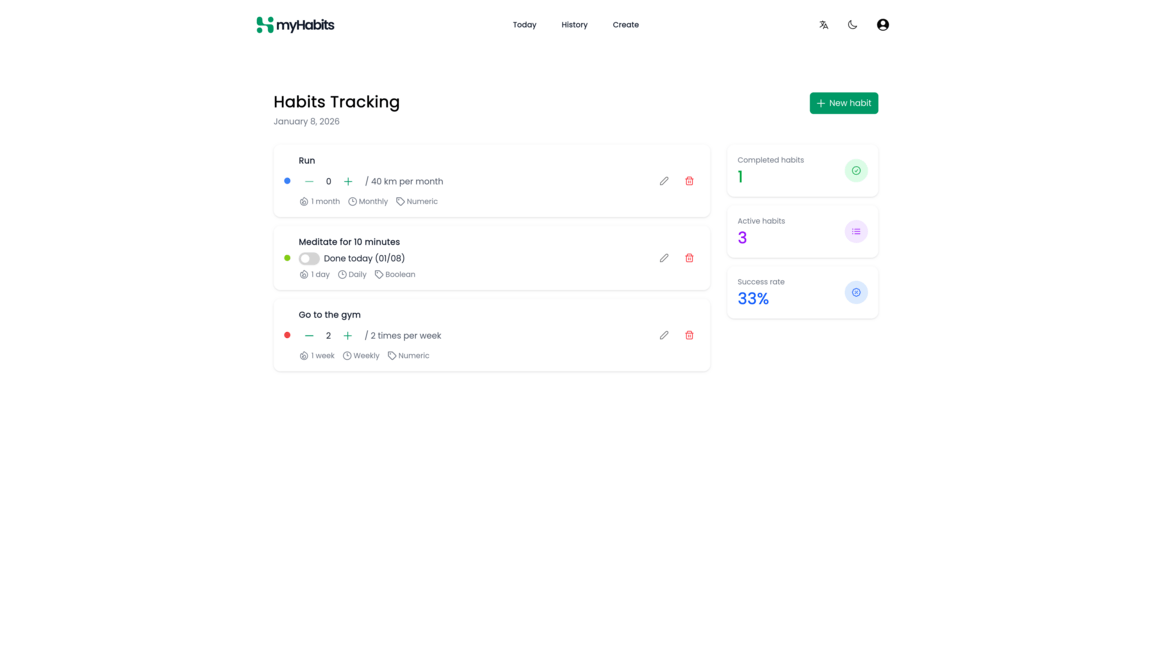
Task: Click the Success rate card icon
Action: click(856, 292)
